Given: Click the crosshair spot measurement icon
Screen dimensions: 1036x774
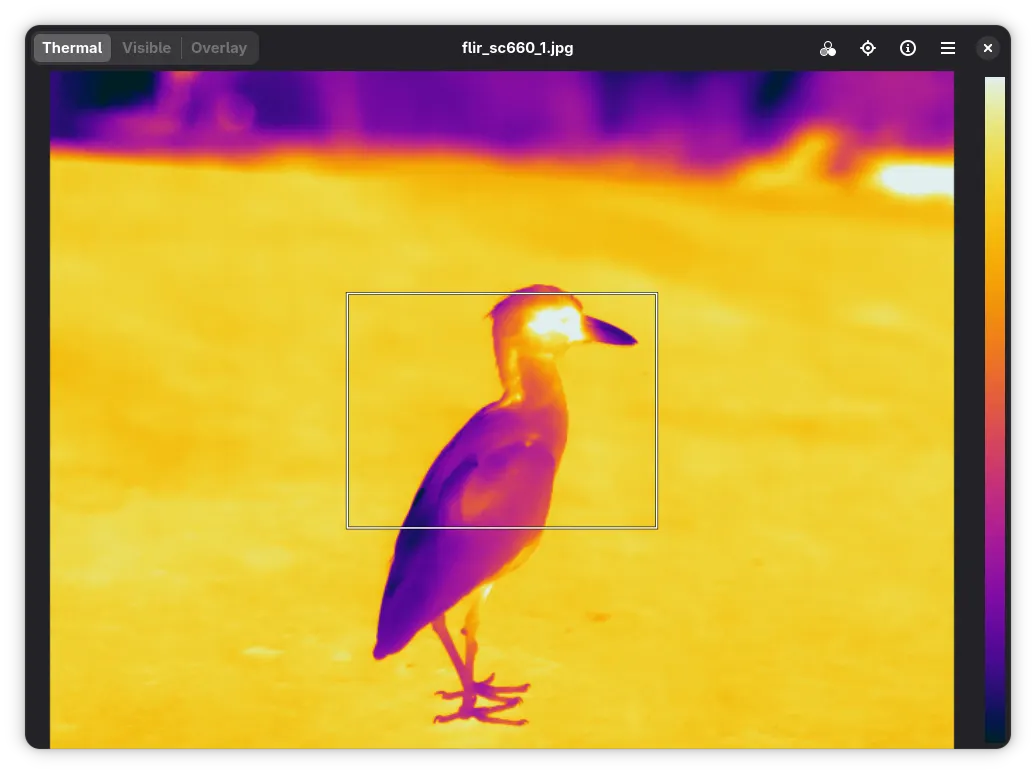Looking at the screenshot, I should (868, 48).
